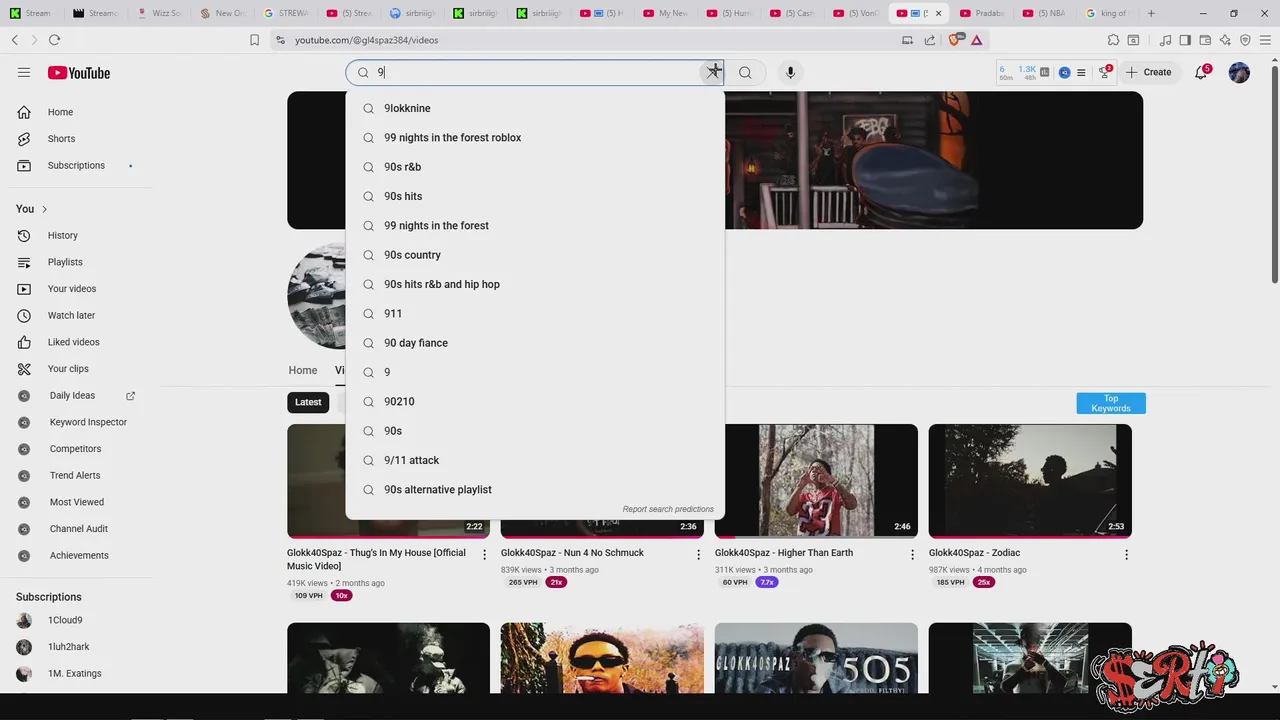Click in the YouTube search input field
Viewport: 1280px width, 720px height.
535,72
